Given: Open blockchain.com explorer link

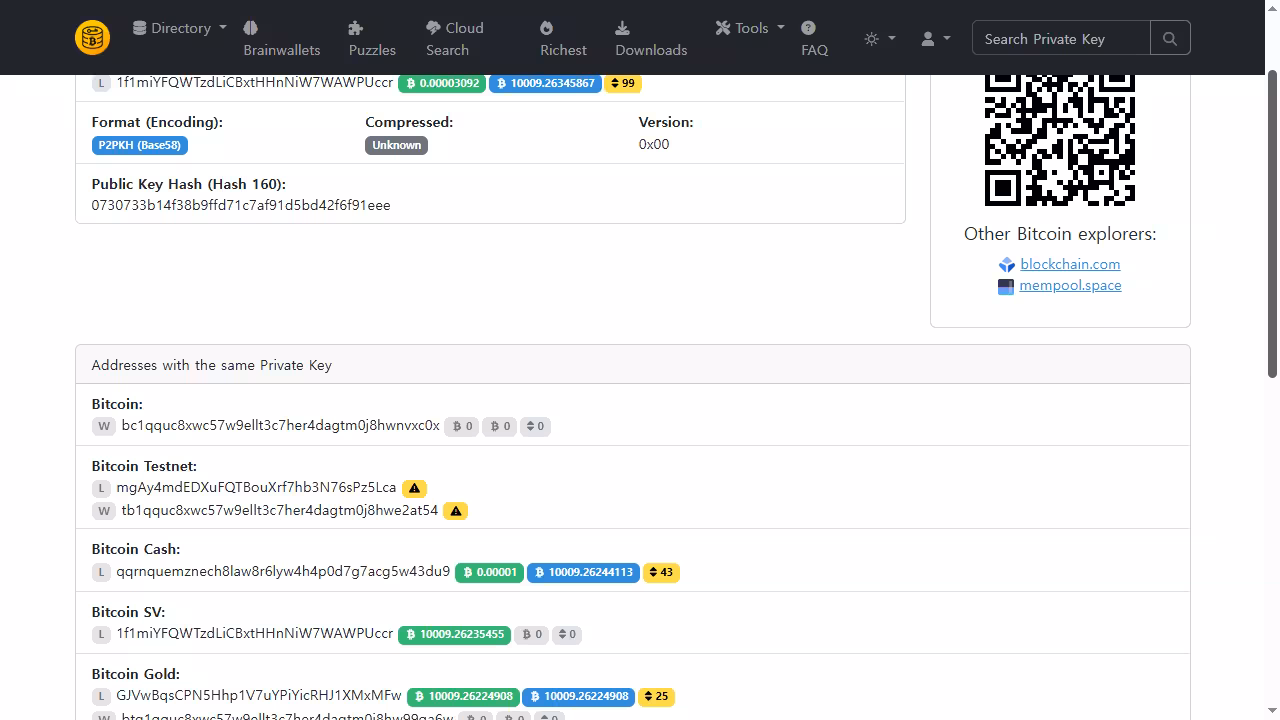Looking at the screenshot, I should pyautogui.click(x=1070, y=264).
